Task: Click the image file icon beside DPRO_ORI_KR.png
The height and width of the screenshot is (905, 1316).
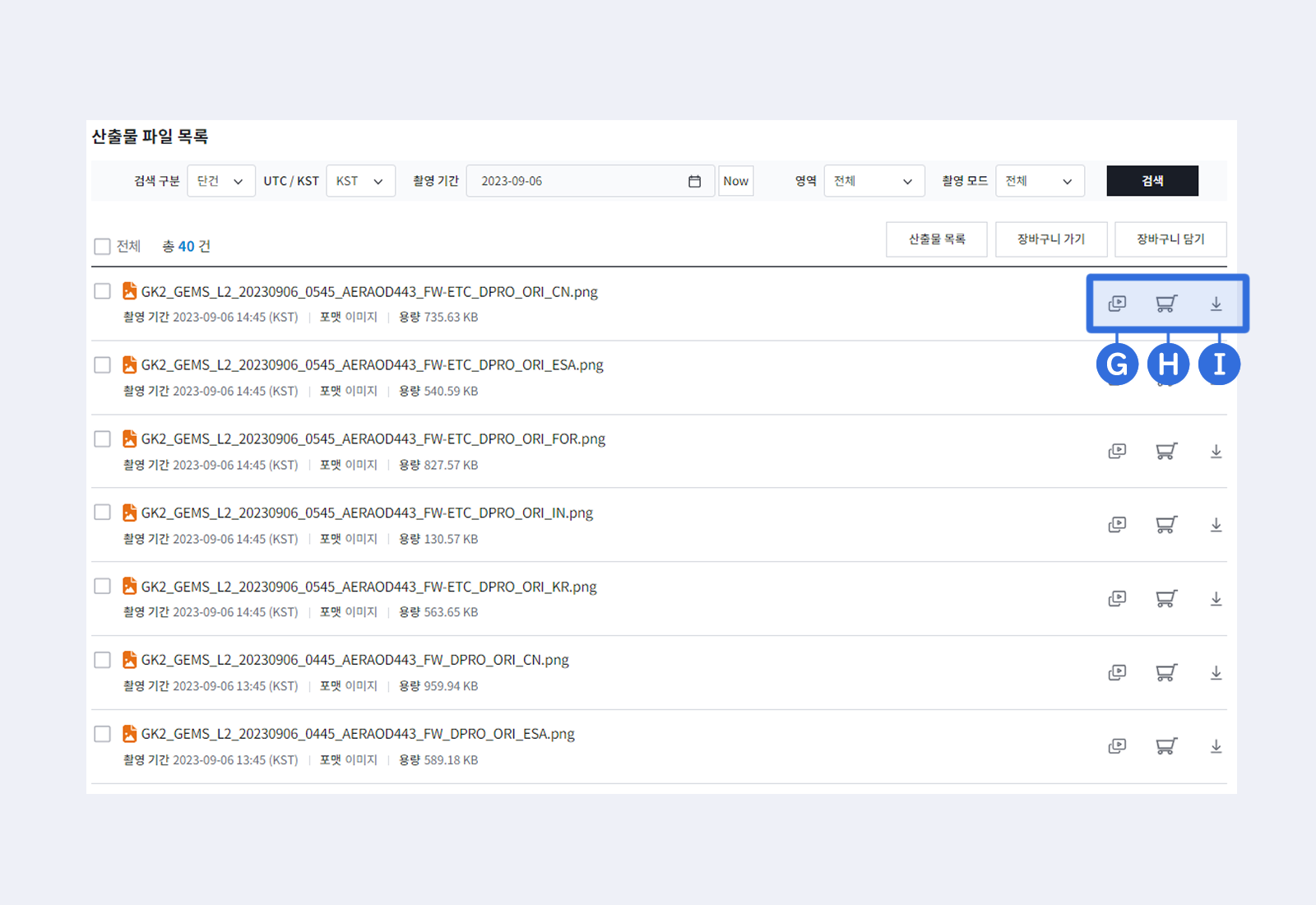Action: (x=129, y=586)
